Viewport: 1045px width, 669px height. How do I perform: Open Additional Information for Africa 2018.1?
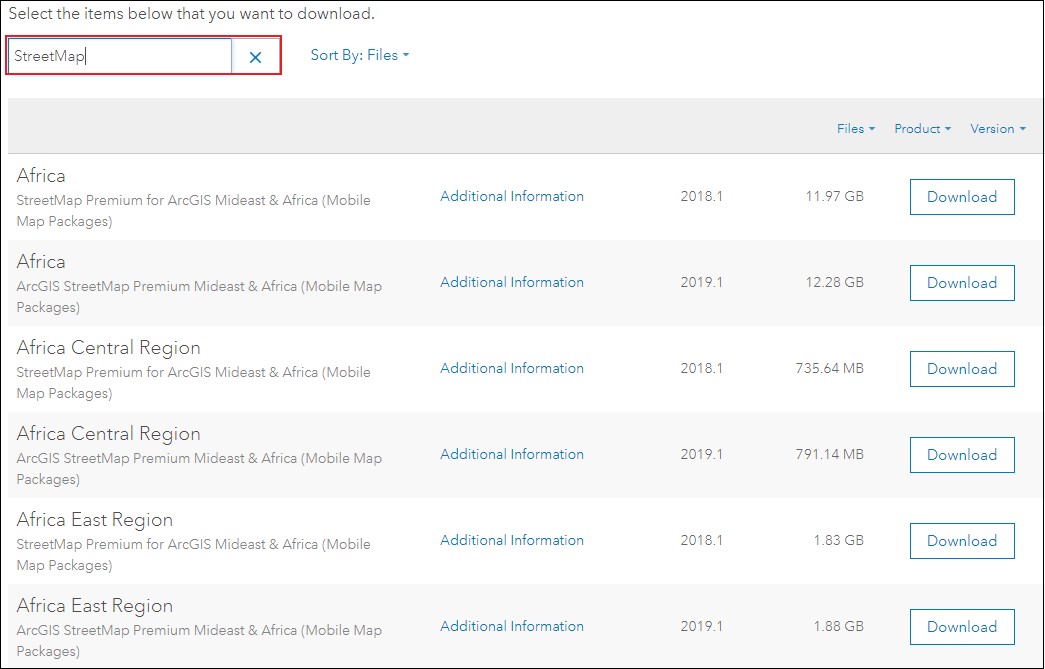tap(512, 196)
